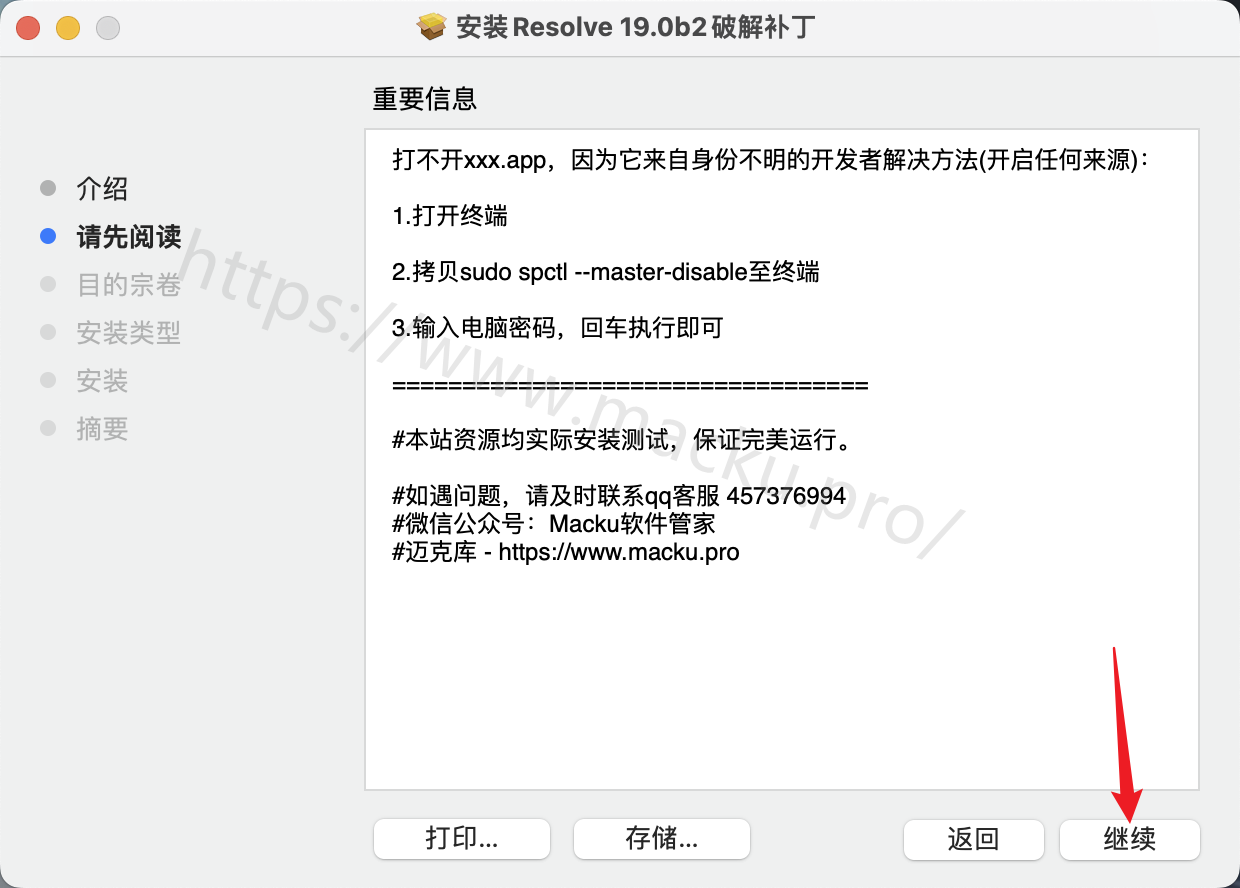
Task: Click the bullet beside 安装 step
Action: click(x=48, y=380)
